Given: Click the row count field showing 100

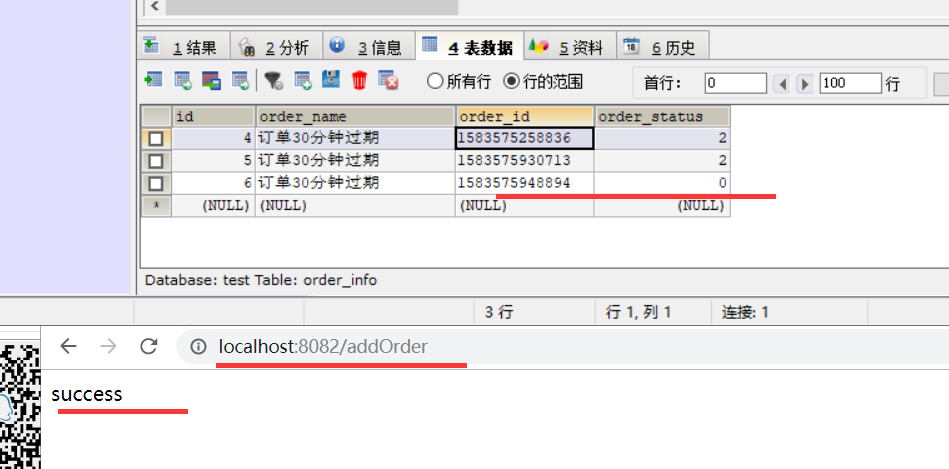Looking at the screenshot, I should click(x=850, y=83).
